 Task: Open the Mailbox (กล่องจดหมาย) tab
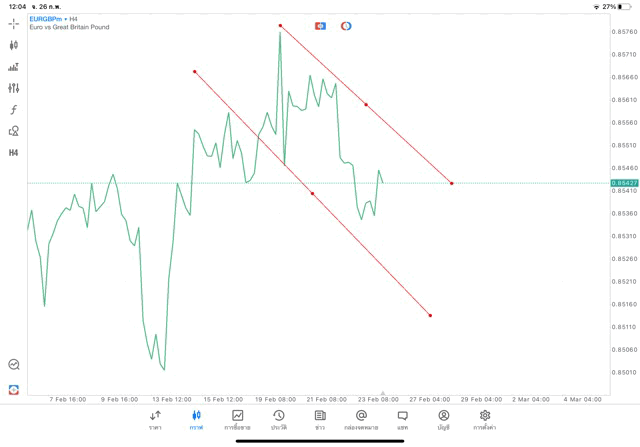361,420
